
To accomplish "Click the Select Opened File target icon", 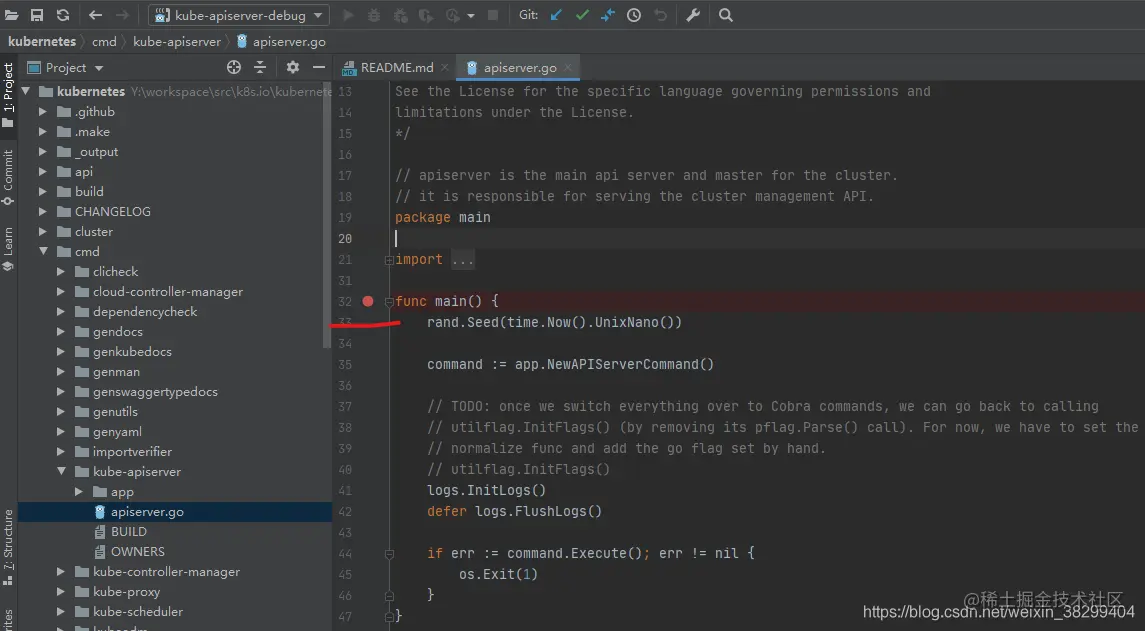I will (234, 67).
